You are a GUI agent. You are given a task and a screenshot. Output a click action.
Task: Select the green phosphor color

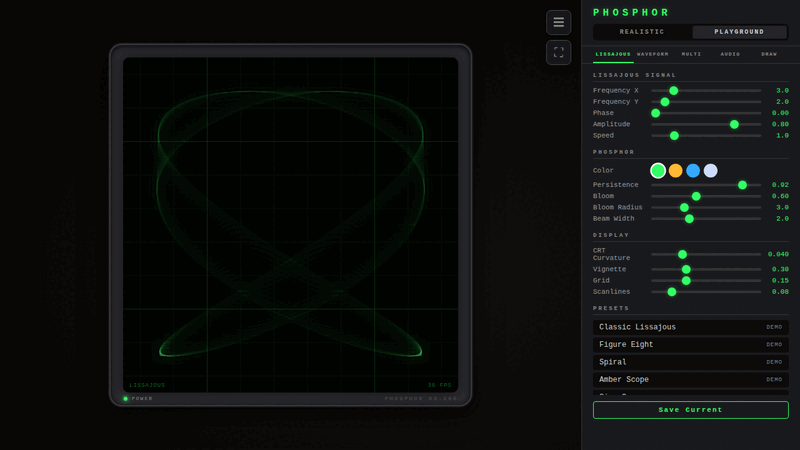[658, 171]
